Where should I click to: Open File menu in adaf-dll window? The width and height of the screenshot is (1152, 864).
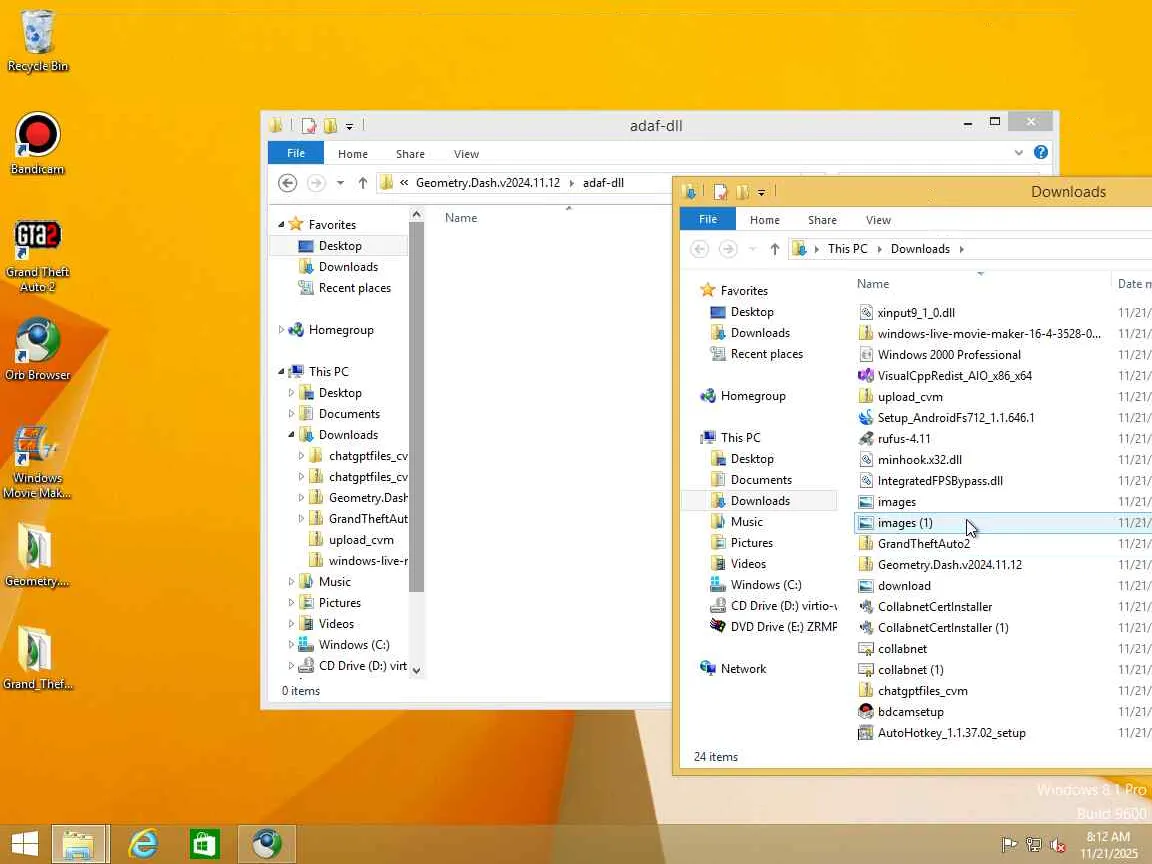pos(296,153)
